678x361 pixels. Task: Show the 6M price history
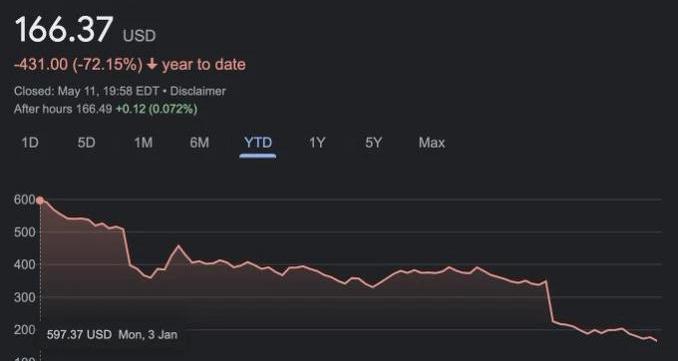199,143
